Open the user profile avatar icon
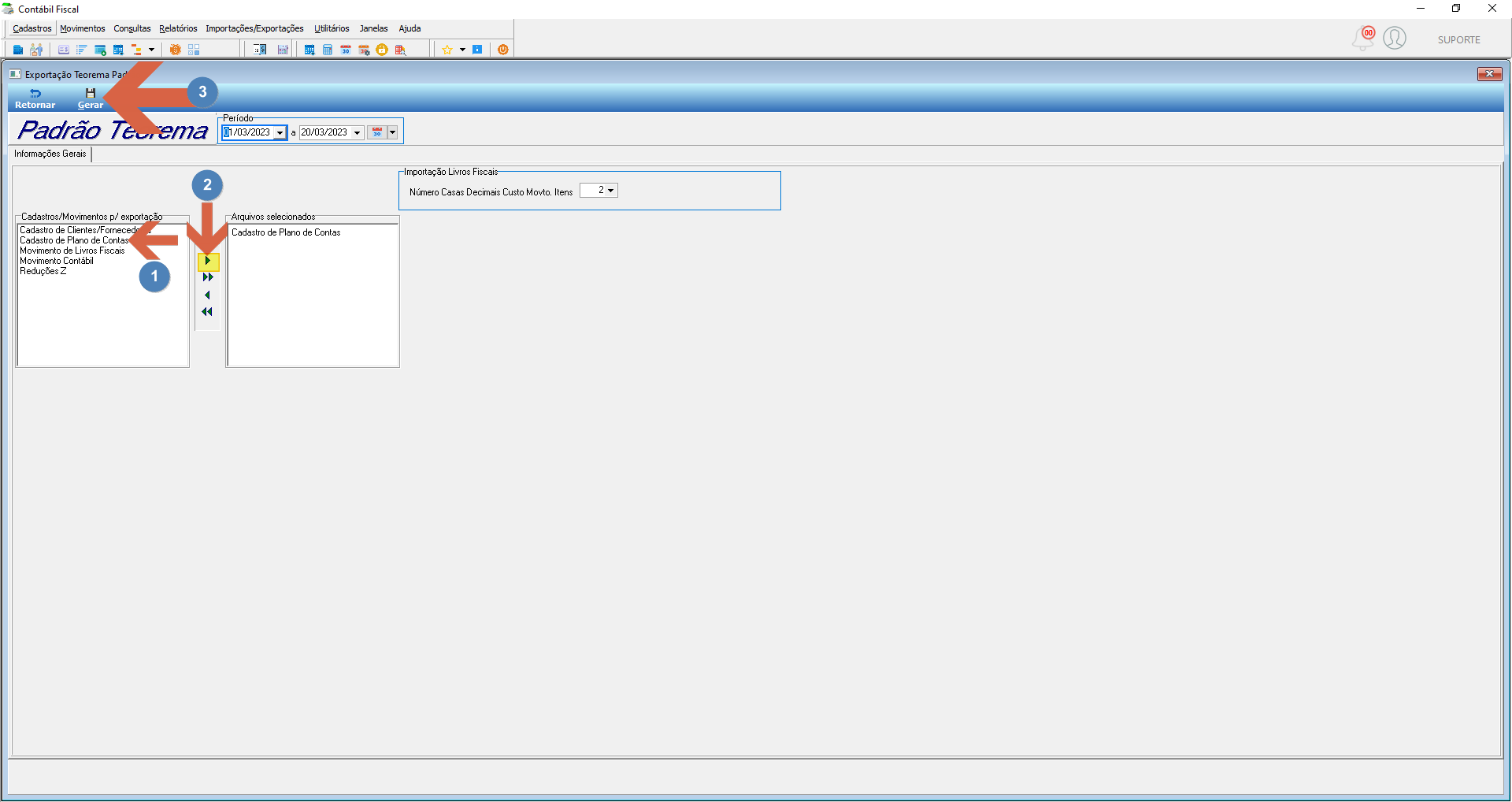Screen dimensions: 1512x802 tap(1395, 38)
